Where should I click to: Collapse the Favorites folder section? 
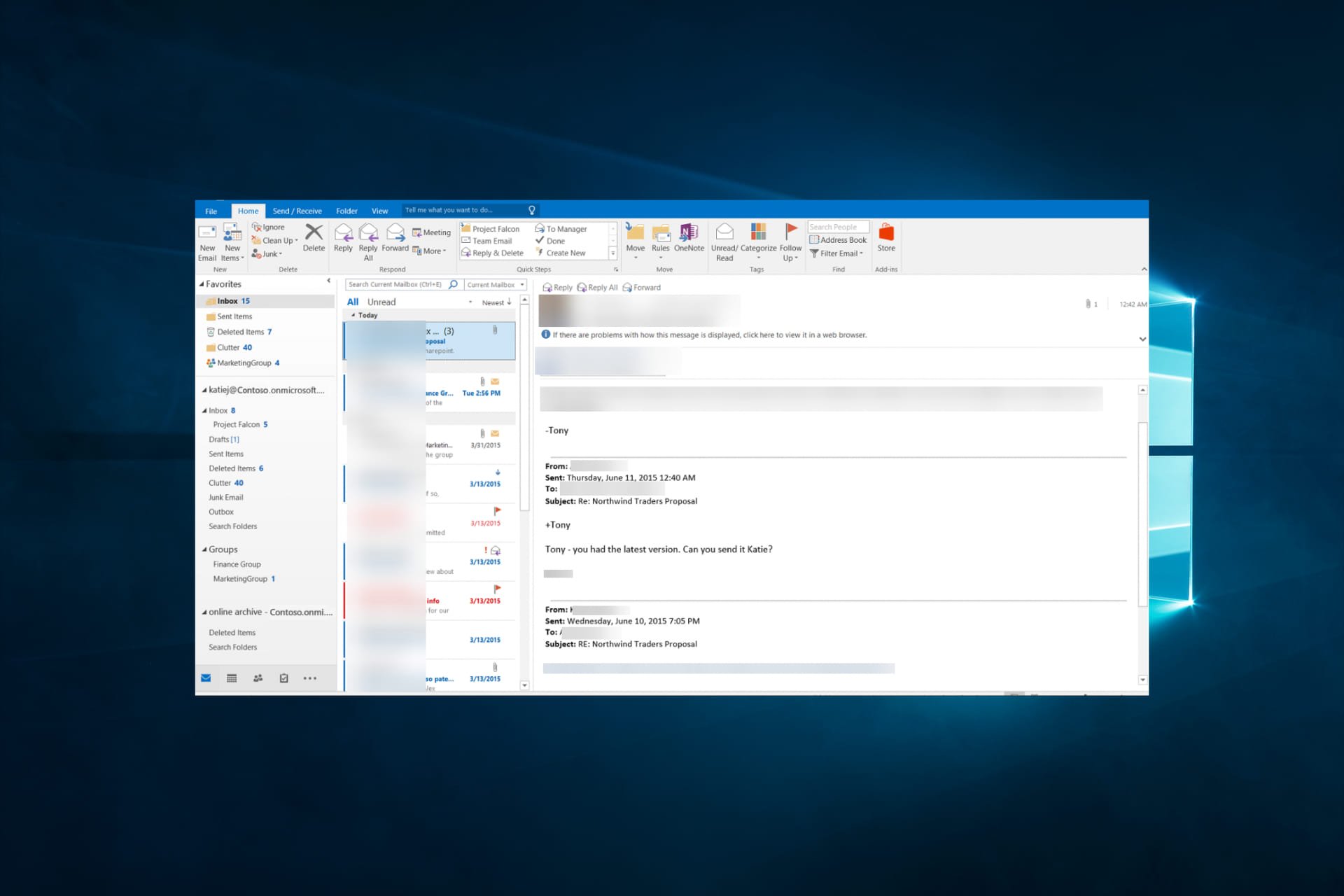[202, 284]
